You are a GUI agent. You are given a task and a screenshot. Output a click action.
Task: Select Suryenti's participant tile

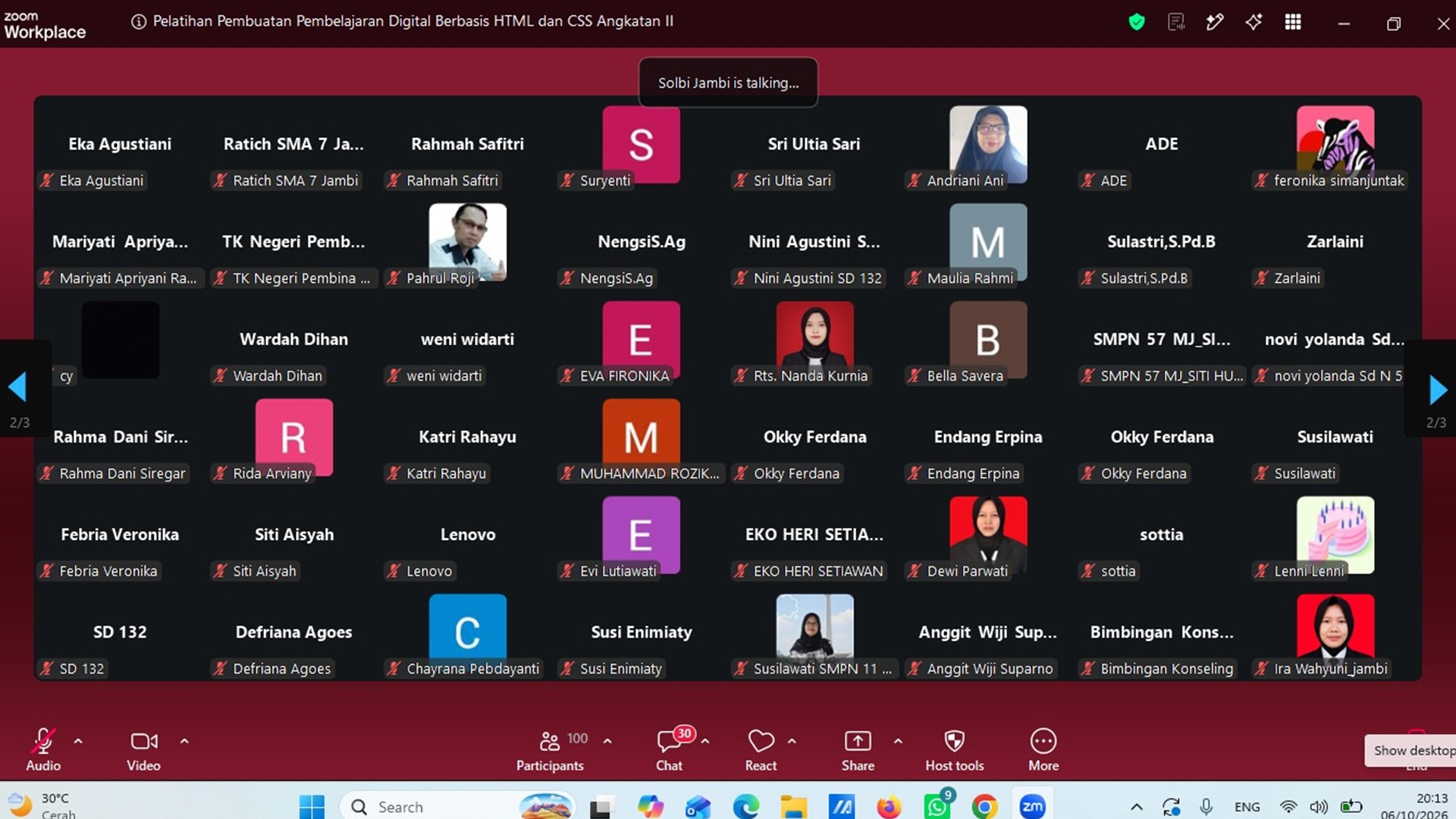click(641, 144)
